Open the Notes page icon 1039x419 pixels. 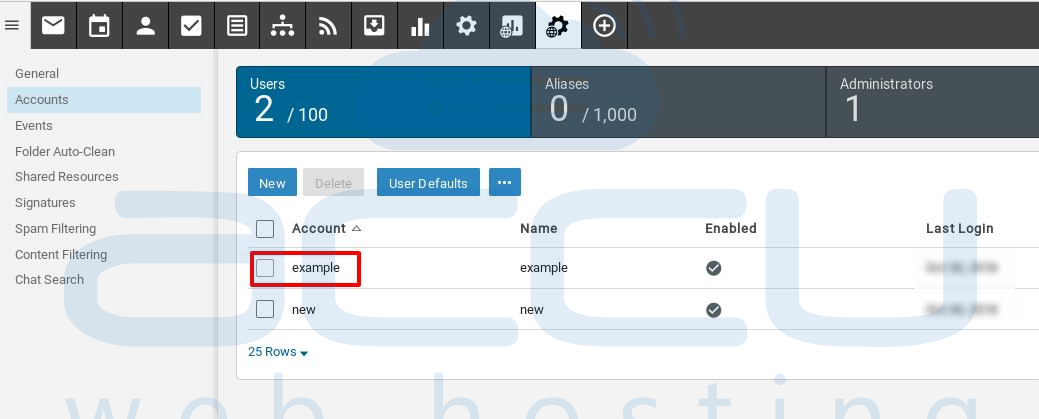(237, 25)
